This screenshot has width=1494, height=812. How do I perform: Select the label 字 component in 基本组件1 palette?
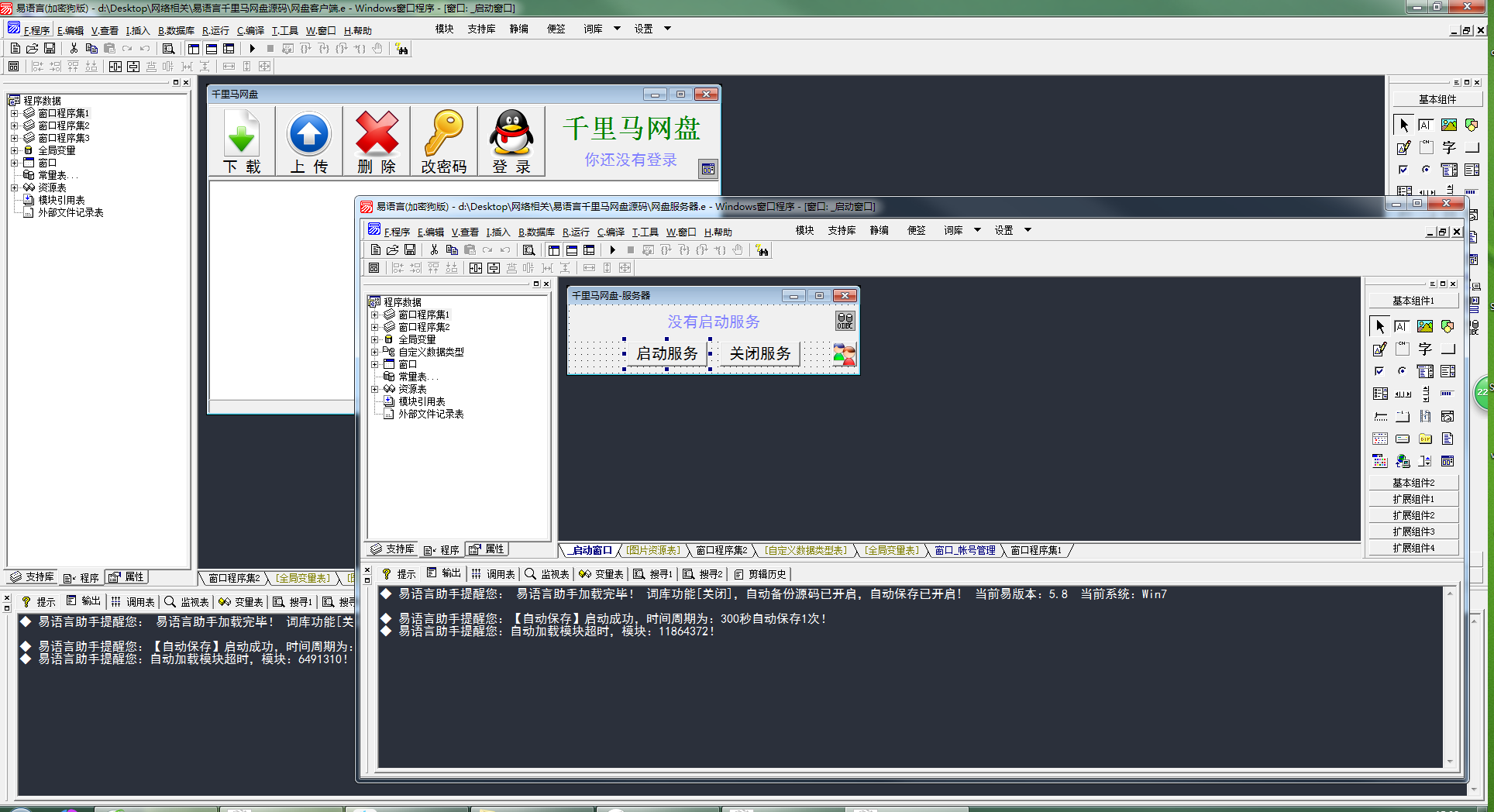pos(1424,349)
